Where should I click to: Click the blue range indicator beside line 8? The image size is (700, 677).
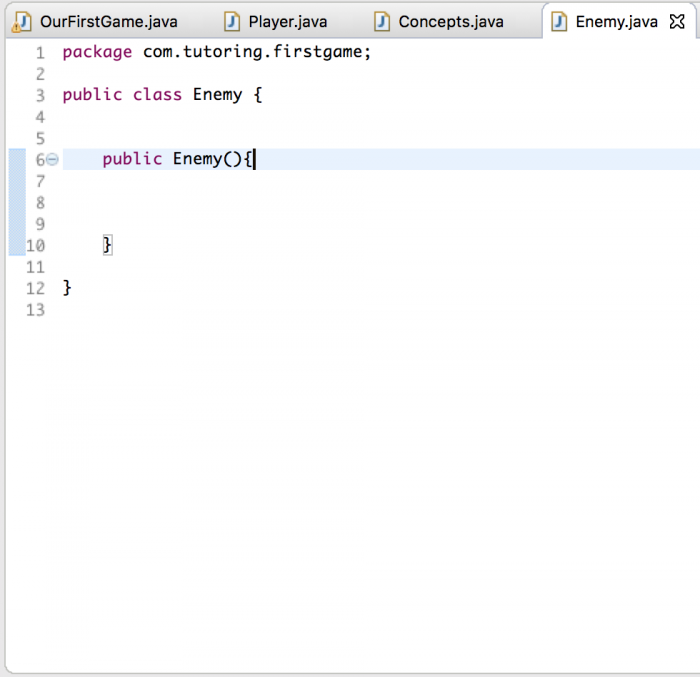(x=17, y=202)
